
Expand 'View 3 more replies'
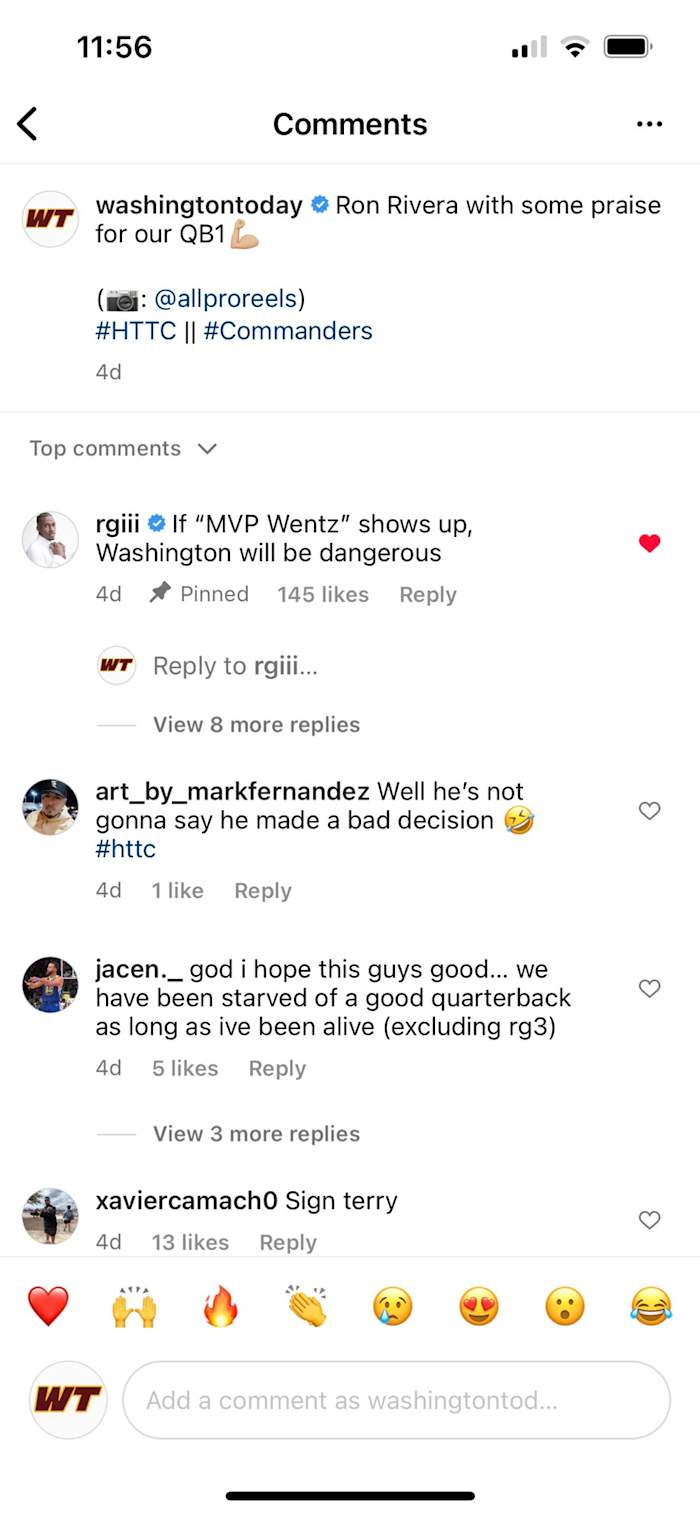[256, 1134]
